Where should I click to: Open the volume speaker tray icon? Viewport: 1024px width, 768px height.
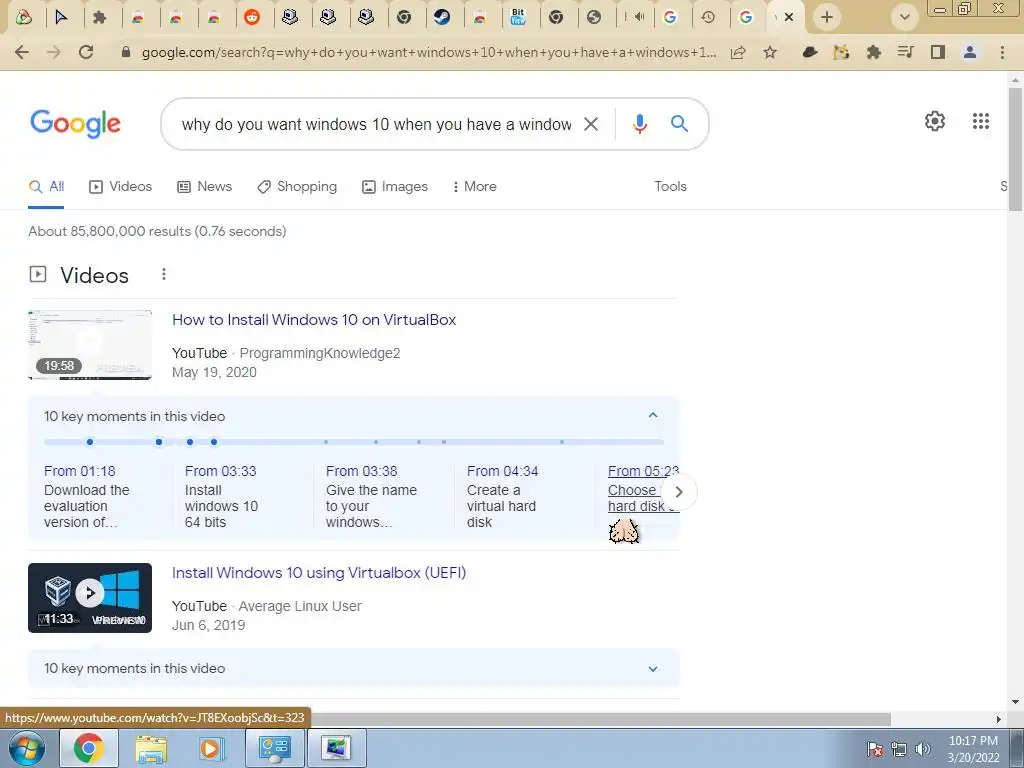923,749
